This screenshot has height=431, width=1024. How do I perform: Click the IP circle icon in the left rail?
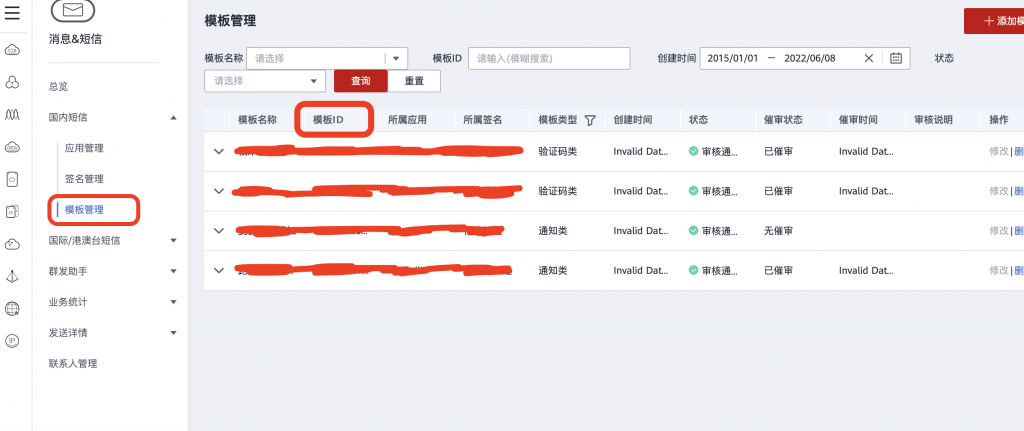(x=12, y=341)
